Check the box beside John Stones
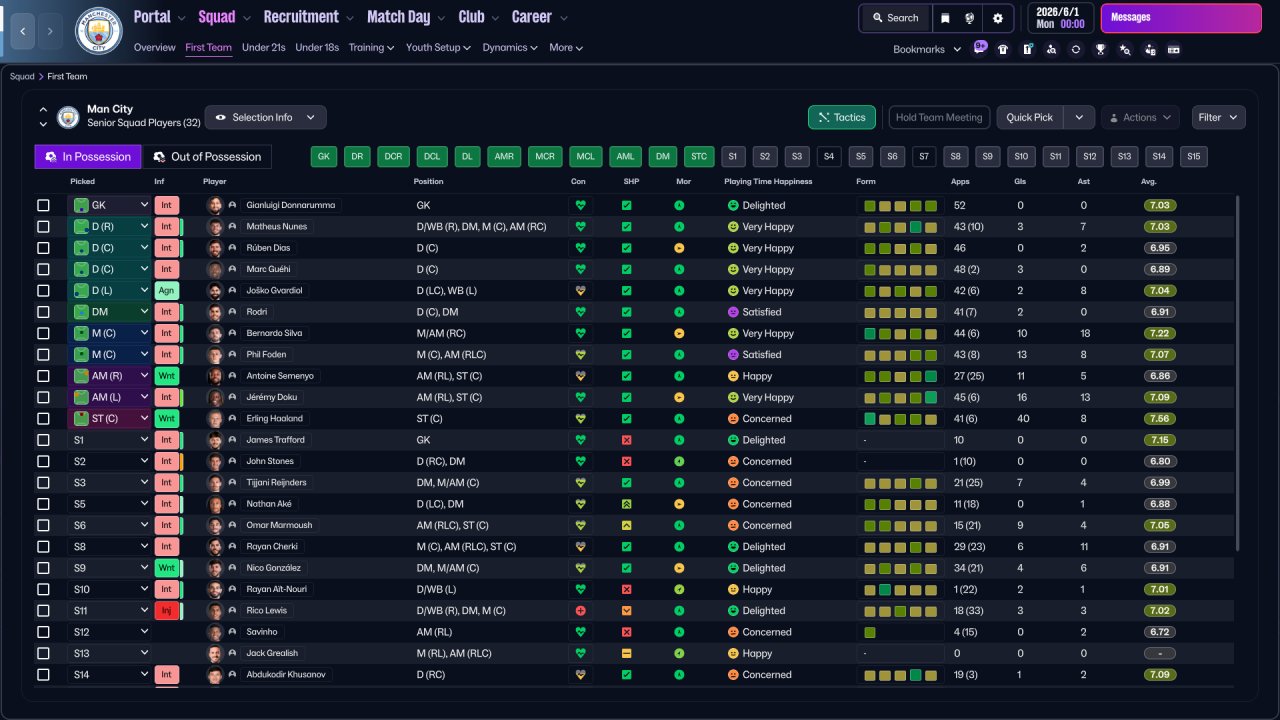The height and width of the screenshot is (720, 1280). (43, 462)
